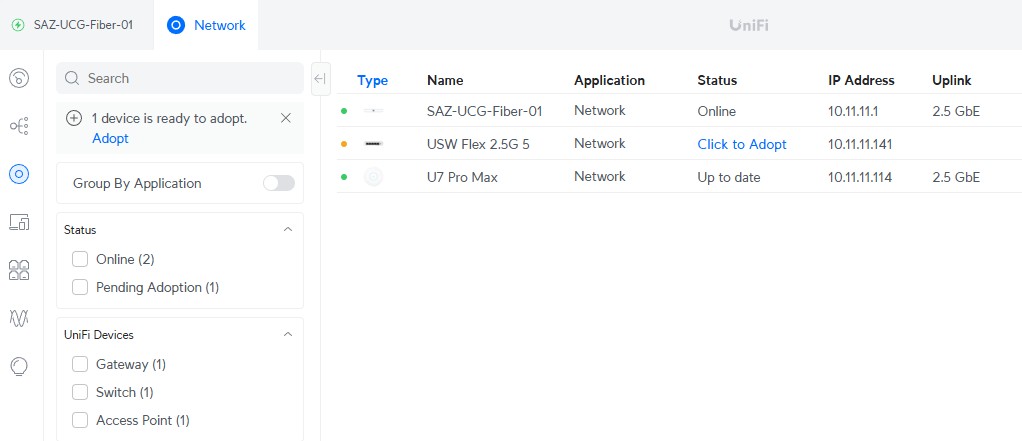Click the device Search field
1022x441 pixels.
click(180, 78)
